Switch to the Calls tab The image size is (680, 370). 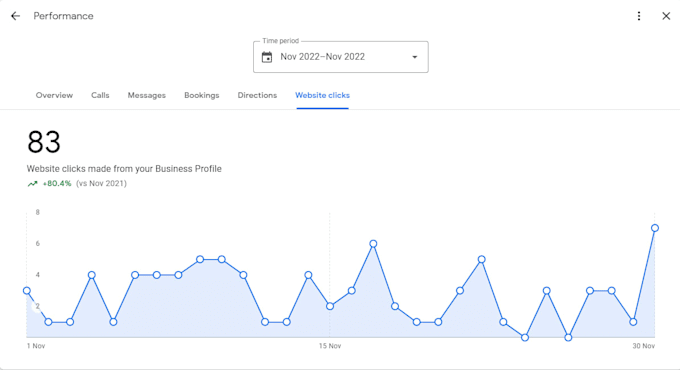tap(100, 95)
